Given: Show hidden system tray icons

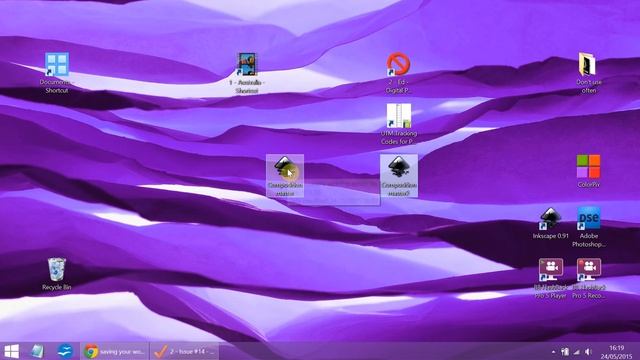Looking at the screenshot, I should coord(553,351).
